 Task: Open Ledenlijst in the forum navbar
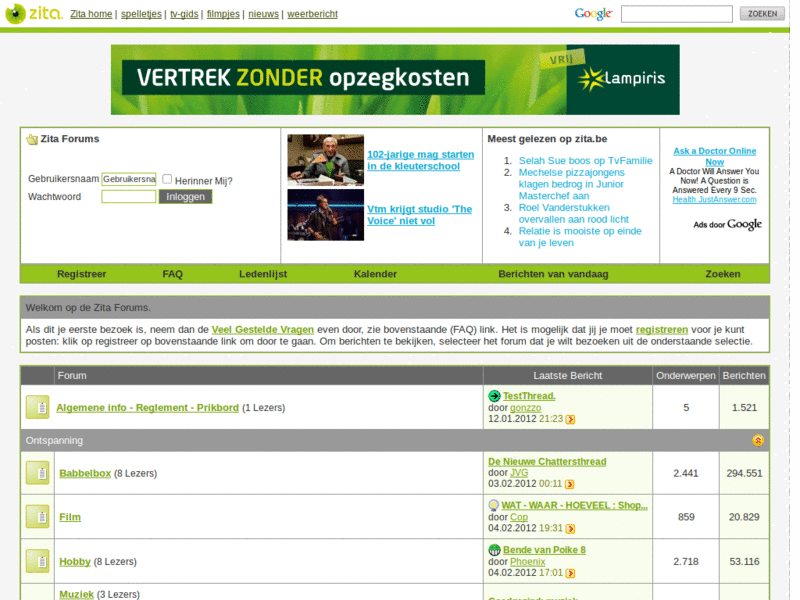click(x=263, y=274)
